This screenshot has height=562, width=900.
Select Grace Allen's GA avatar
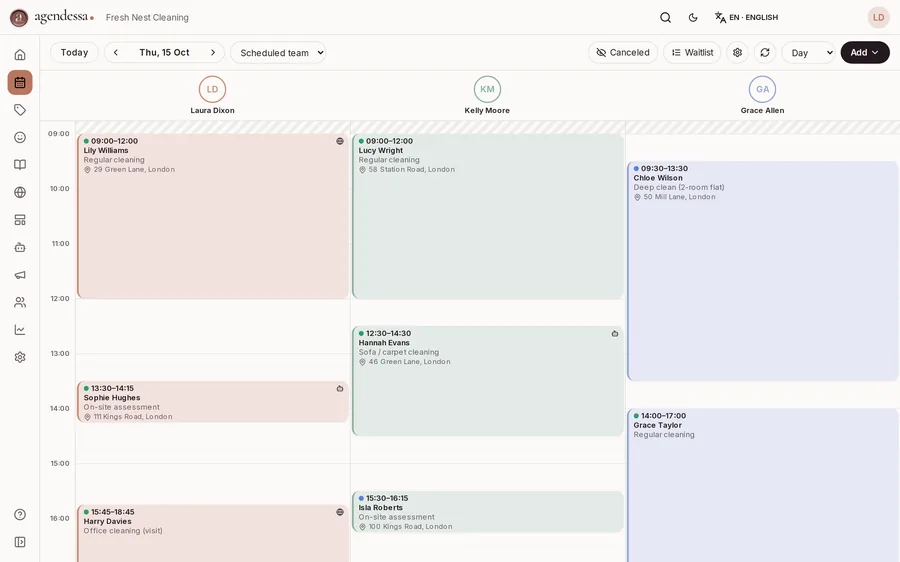click(x=762, y=89)
